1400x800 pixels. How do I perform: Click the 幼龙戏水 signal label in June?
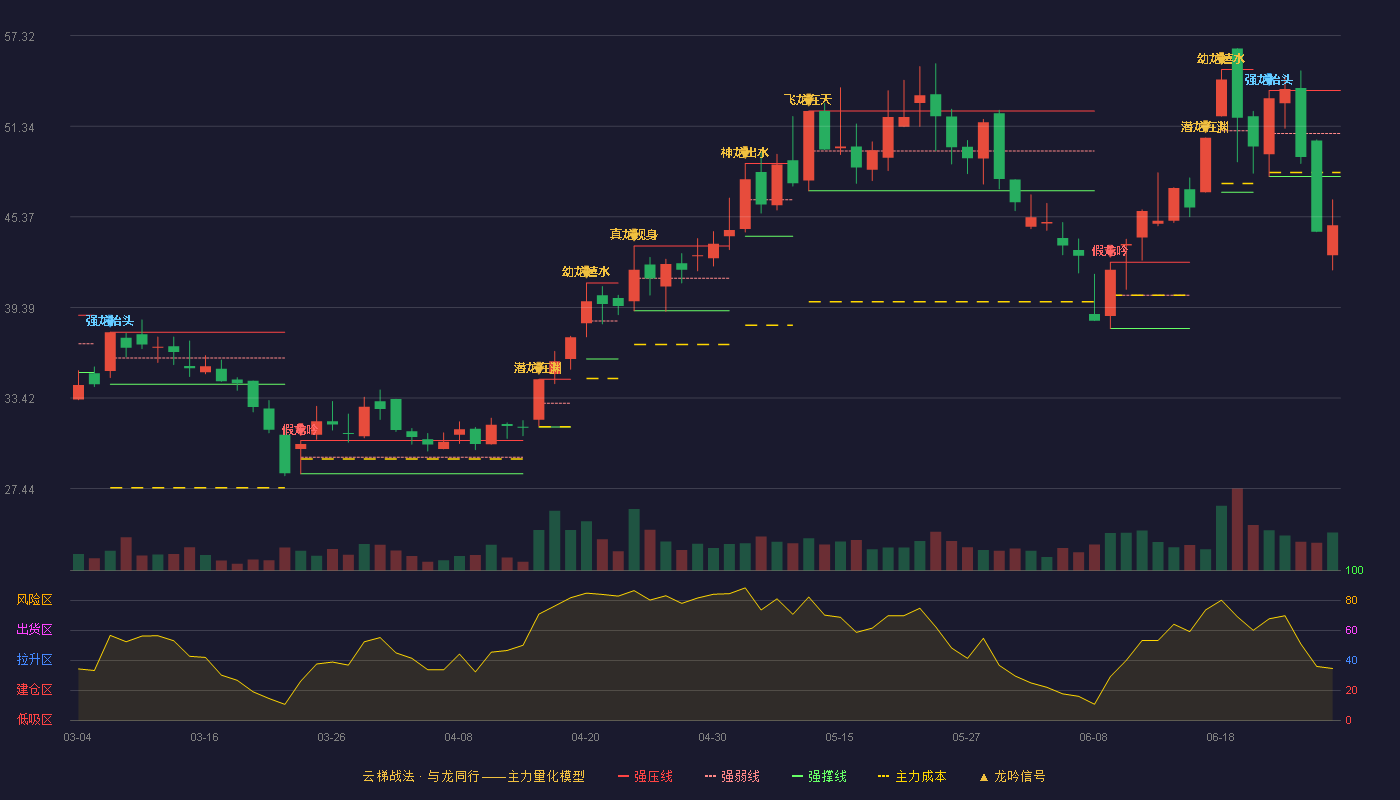point(1221,59)
